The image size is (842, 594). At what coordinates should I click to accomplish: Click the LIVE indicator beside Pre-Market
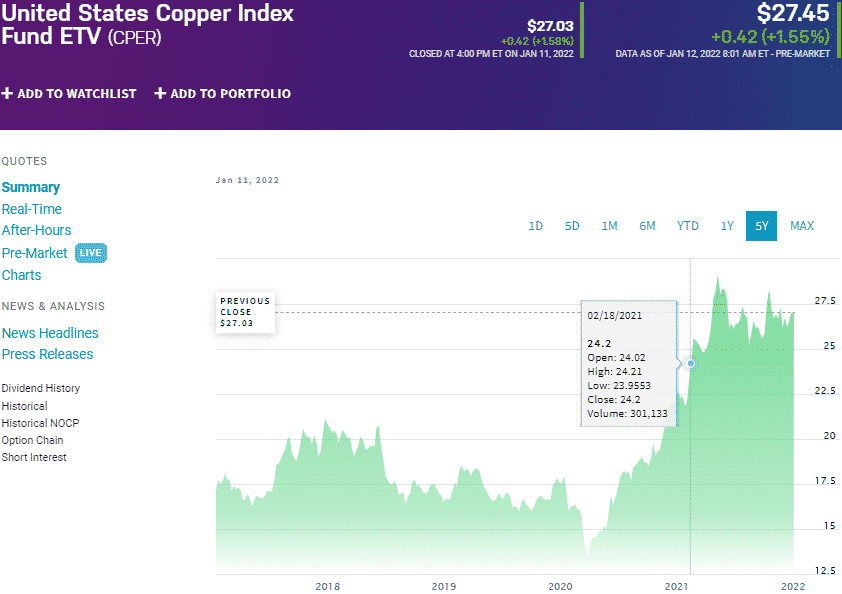[90, 253]
